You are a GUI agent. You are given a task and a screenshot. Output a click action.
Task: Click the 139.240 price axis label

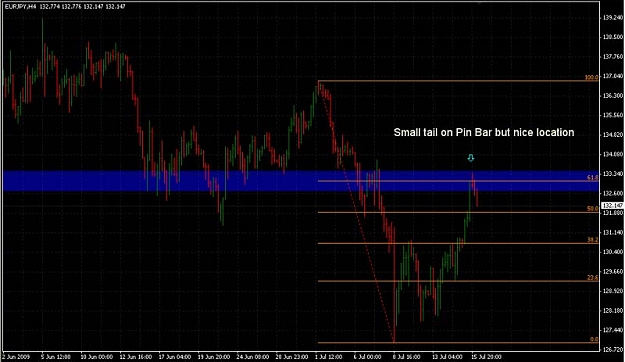613,18
